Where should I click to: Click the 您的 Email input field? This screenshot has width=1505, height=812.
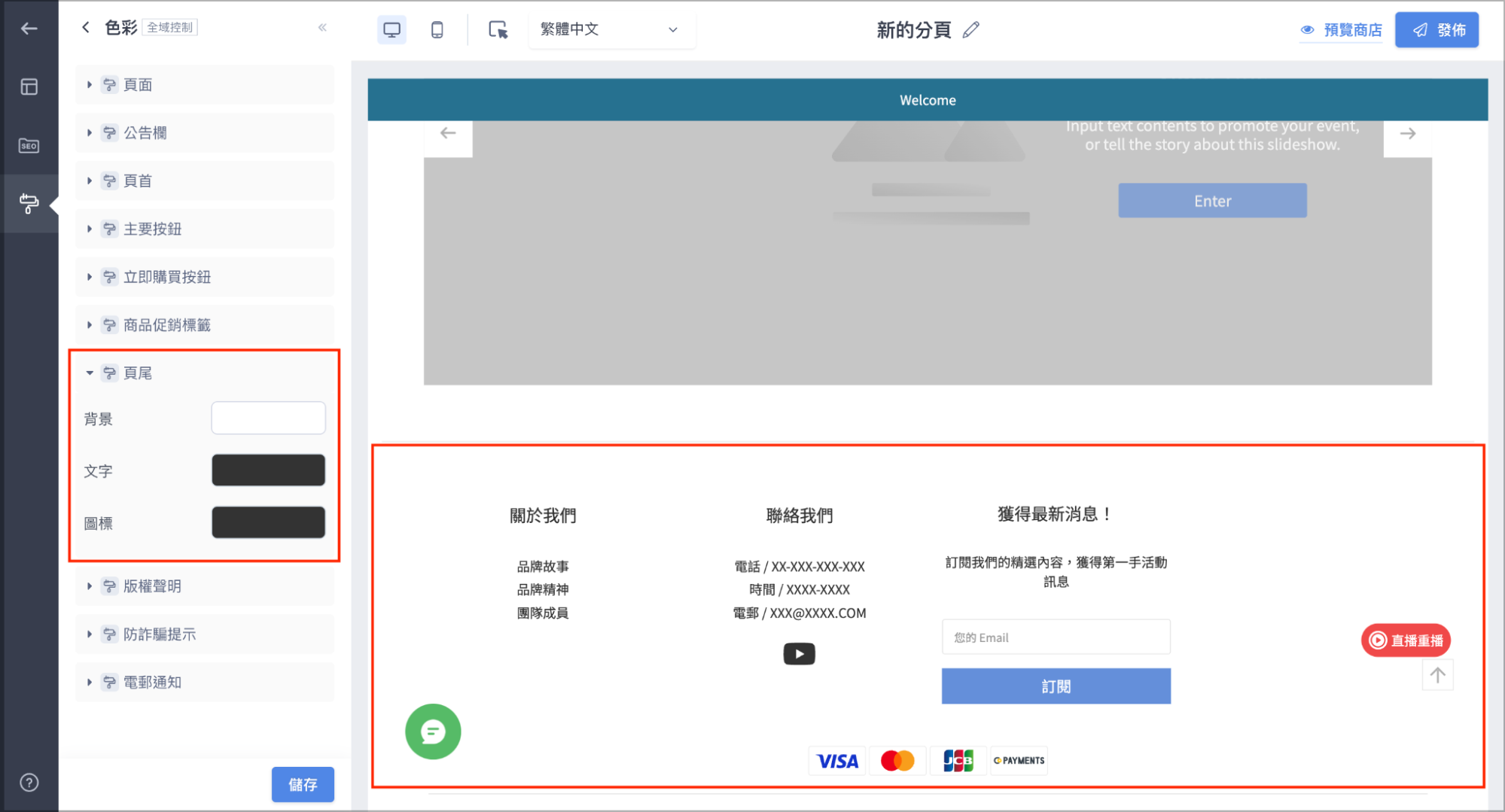1056,637
